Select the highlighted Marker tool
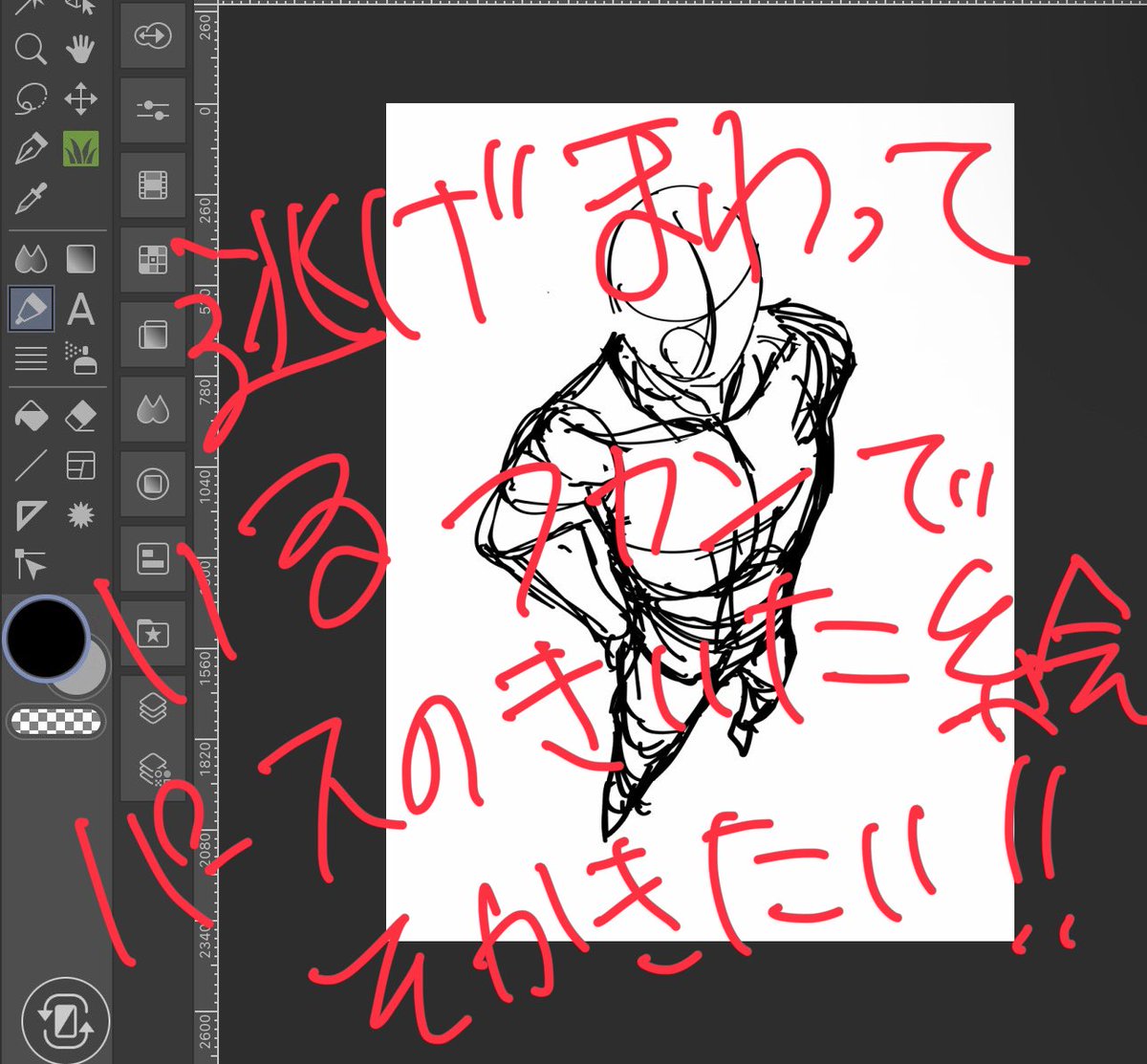This screenshot has height=1064, width=1147. pos(32,310)
